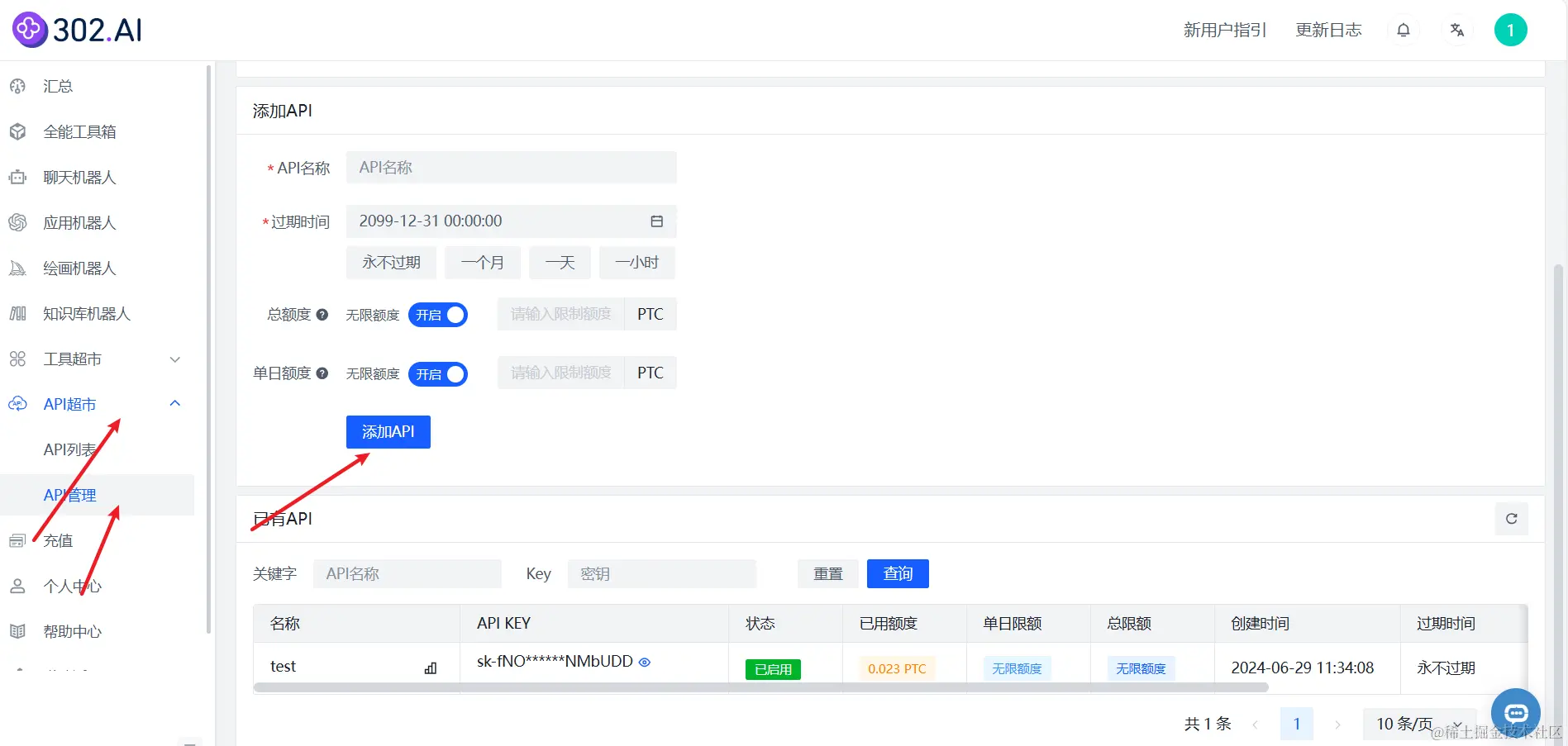Image resolution: width=1568 pixels, height=746 pixels.
Task: Collapse the API超市 sidebar section
Action: pyautogui.click(x=174, y=403)
